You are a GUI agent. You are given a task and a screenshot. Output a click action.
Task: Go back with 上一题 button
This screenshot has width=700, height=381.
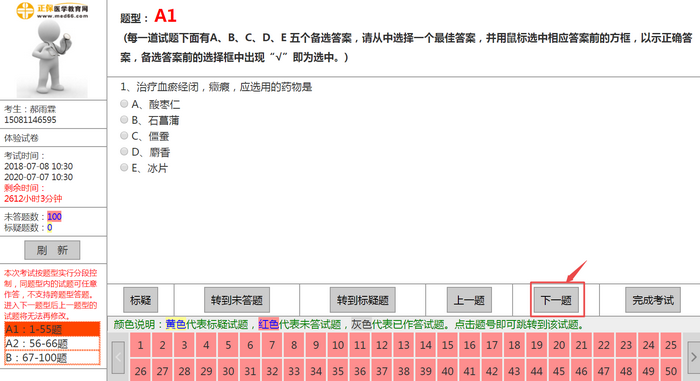click(469, 300)
